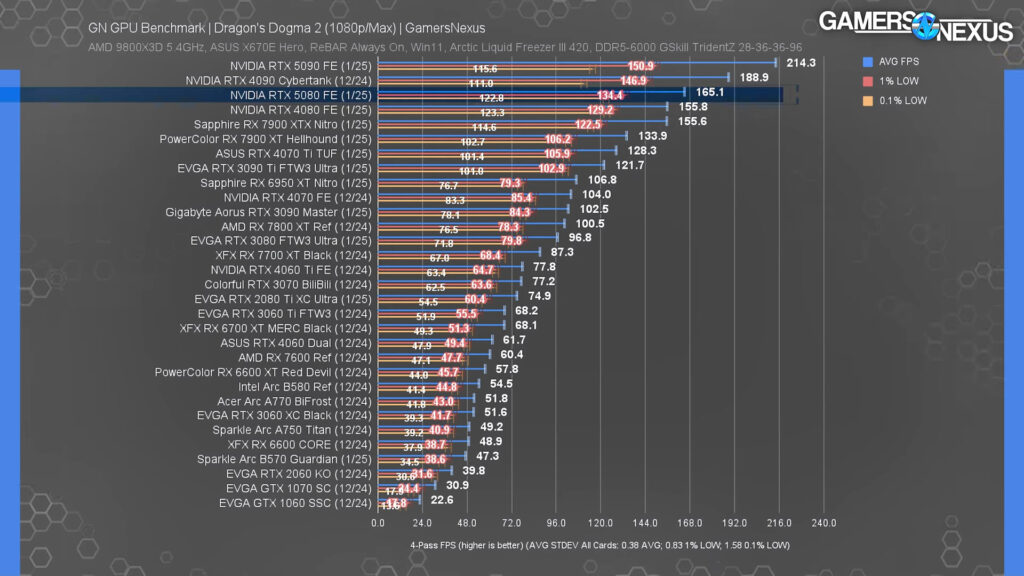Click the AVG FPS legend label
Viewport: 1024px width, 576px height.
(899, 62)
